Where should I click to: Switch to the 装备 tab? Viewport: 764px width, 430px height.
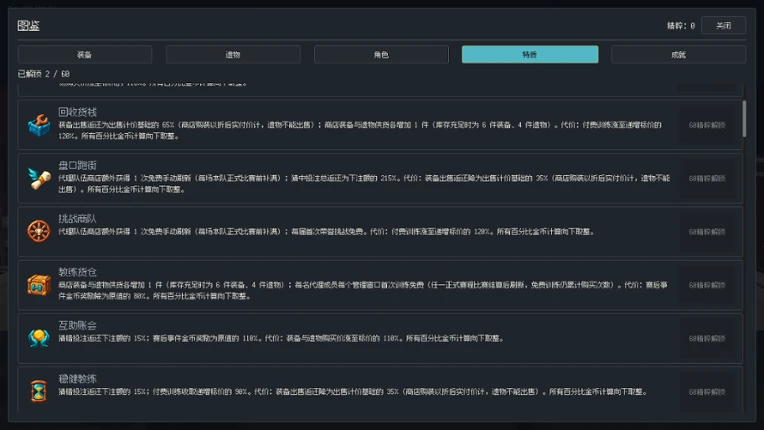tap(85, 55)
